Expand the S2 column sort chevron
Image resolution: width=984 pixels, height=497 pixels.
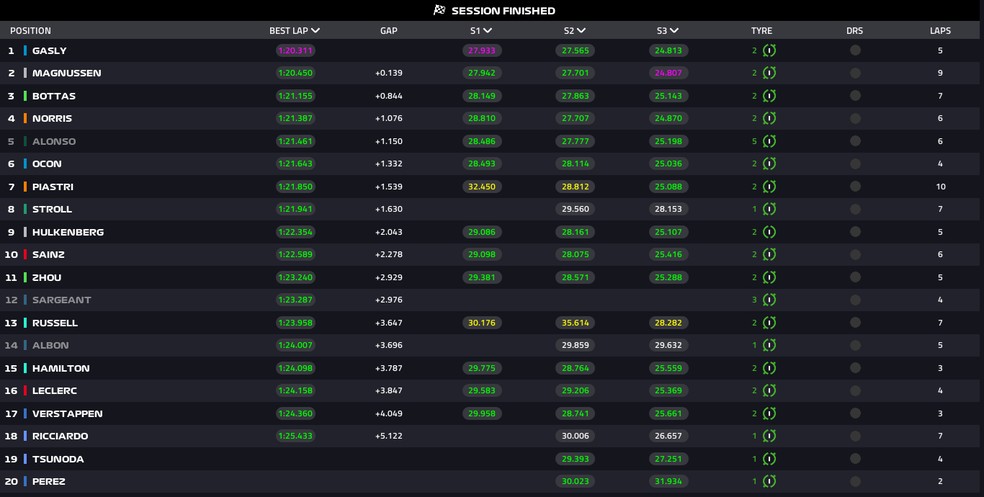[581, 31]
